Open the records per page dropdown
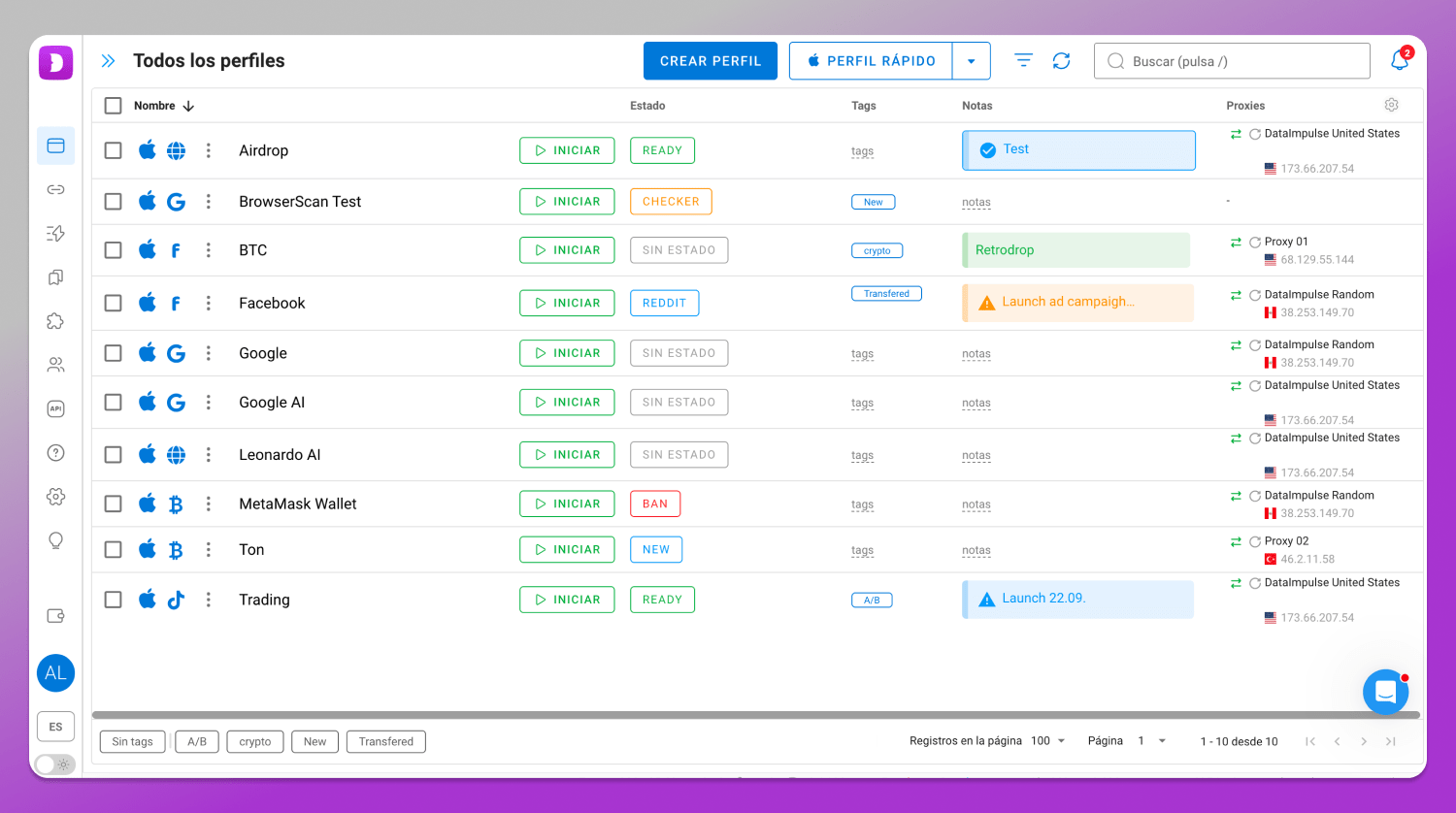The width and height of the screenshot is (1456, 813). (x=1048, y=740)
